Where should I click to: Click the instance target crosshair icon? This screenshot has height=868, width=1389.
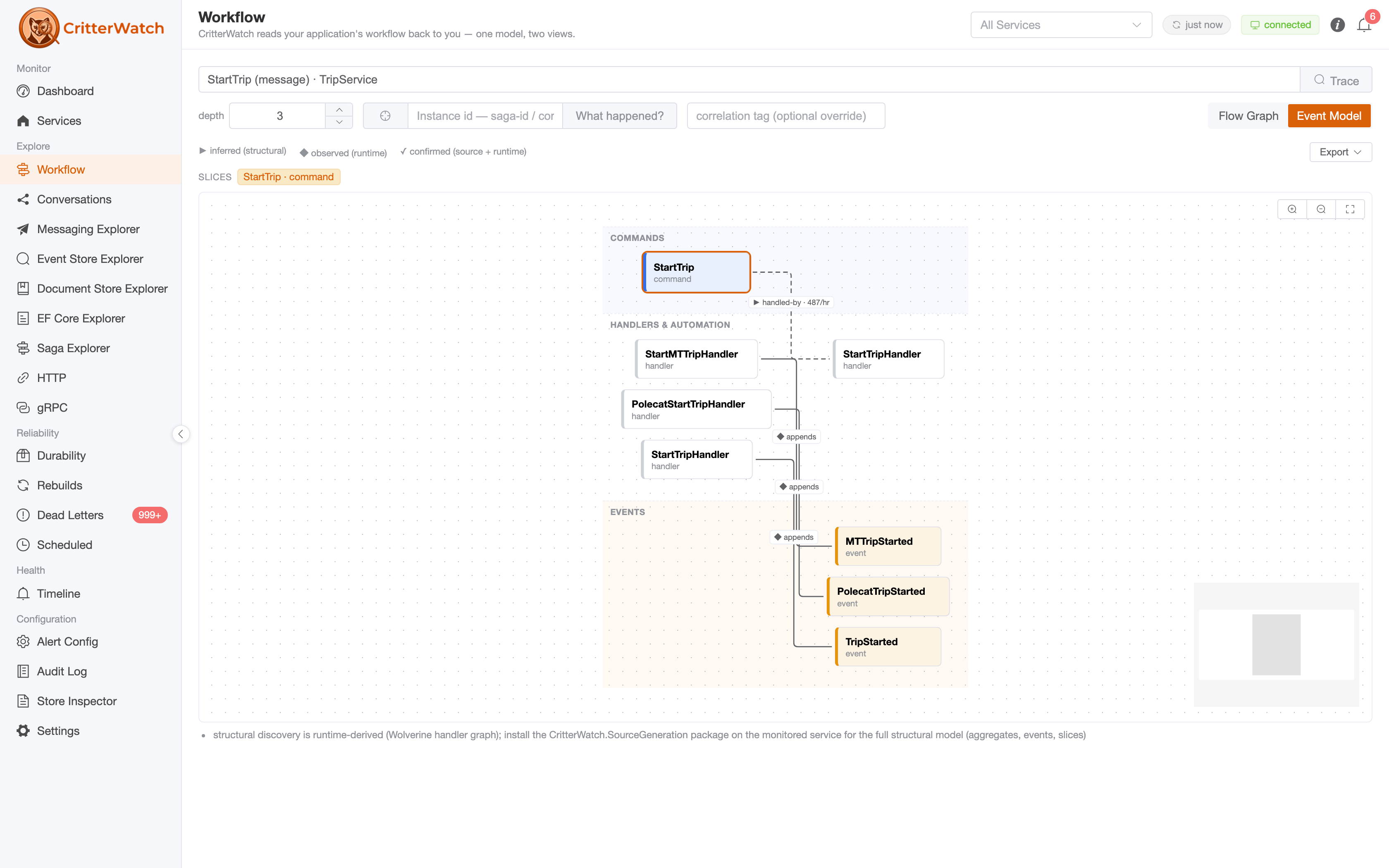pyautogui.click(x=385, y=116)
